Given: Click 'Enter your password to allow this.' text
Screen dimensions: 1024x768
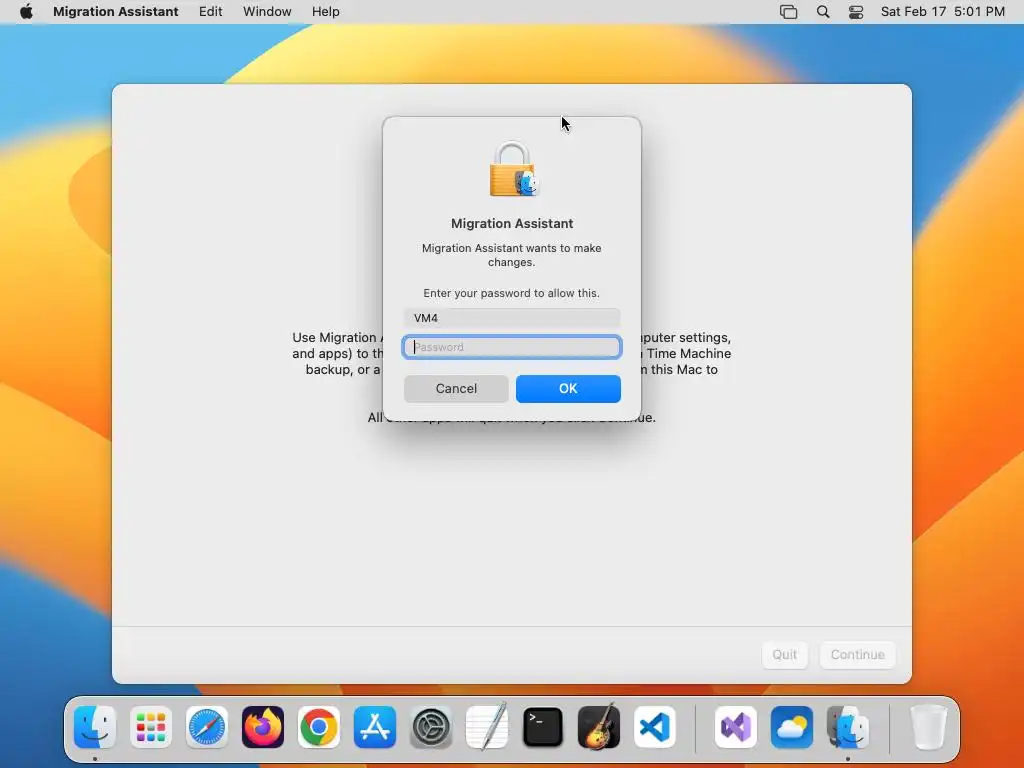Looking at the screenshot, I should [x=511, y=293].
